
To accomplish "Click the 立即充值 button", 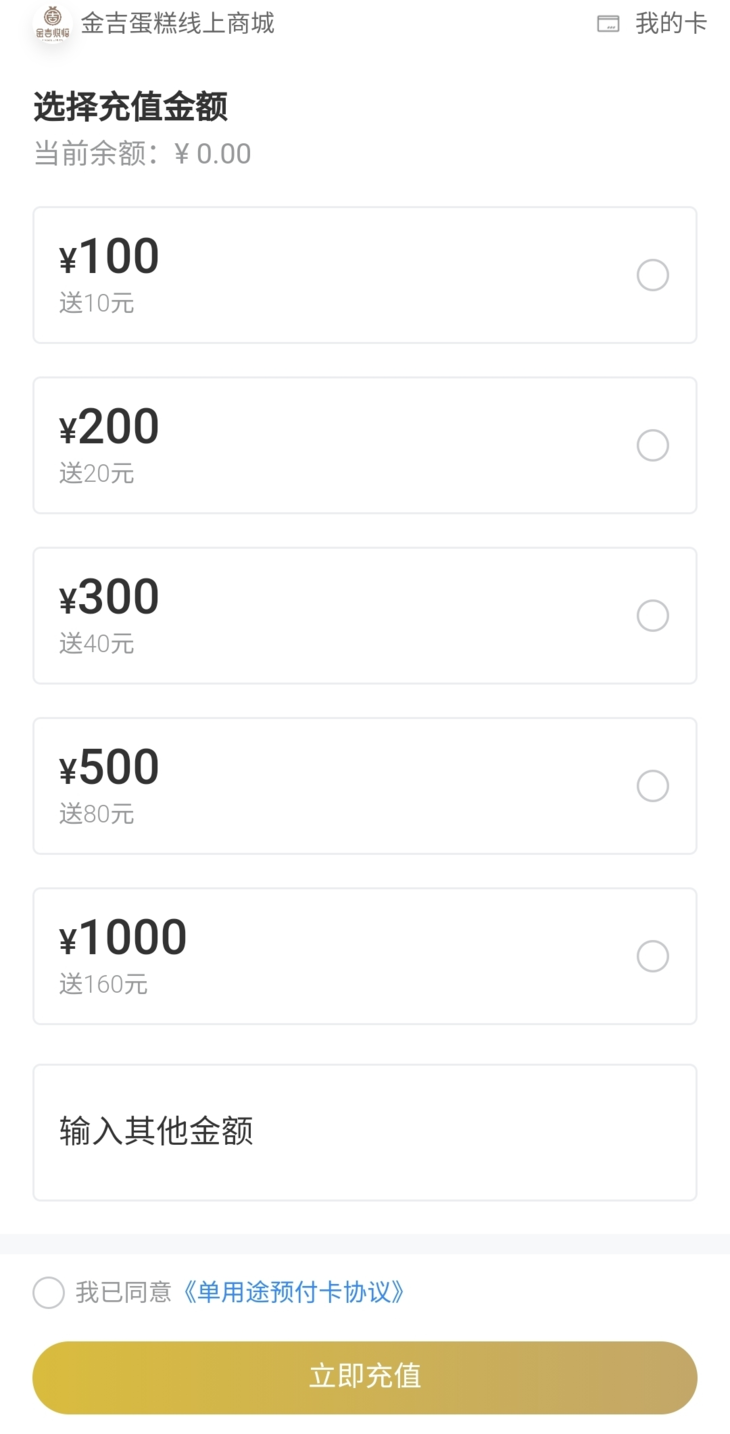I will coord(365,1377).
